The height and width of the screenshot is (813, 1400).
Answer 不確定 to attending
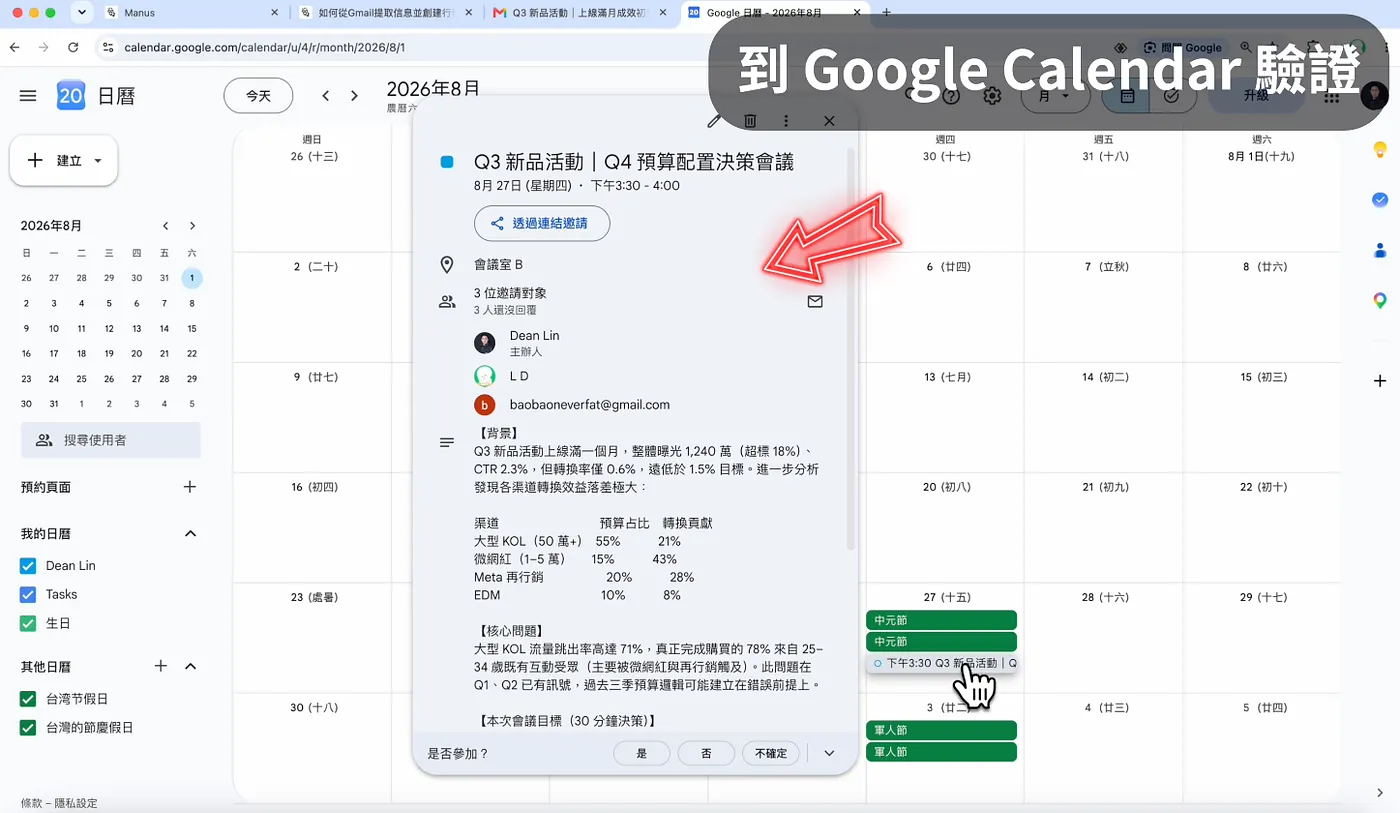tap(770, 753)
